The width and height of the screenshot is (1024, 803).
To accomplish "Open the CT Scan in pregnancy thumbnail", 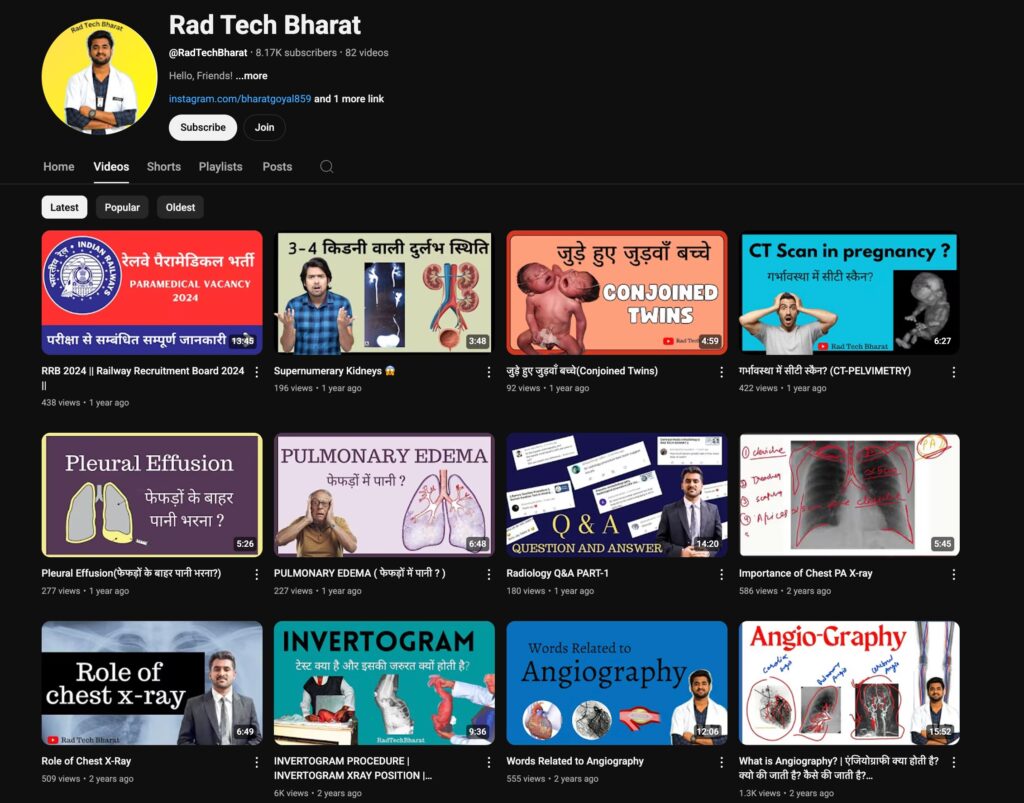I will tap(849, 292).
